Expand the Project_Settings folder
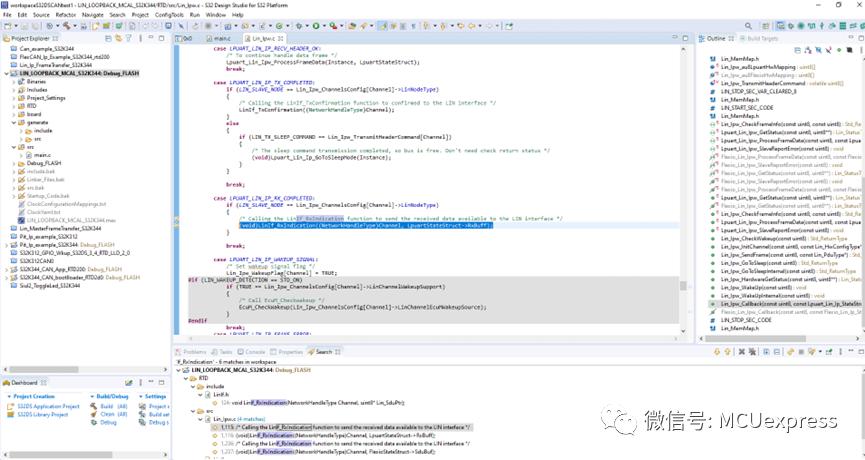865x460 pixels. pos(14,98)
